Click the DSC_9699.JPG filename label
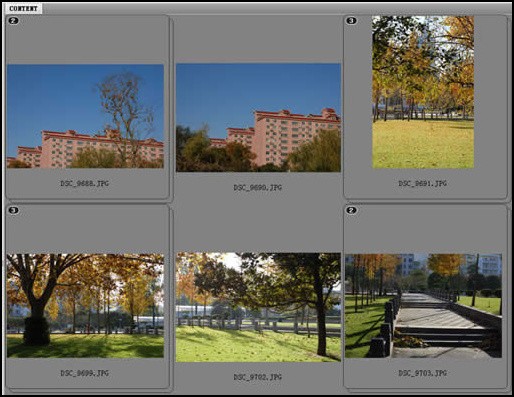The height and width of the screenshot is (397, 514). coord(85,373)
